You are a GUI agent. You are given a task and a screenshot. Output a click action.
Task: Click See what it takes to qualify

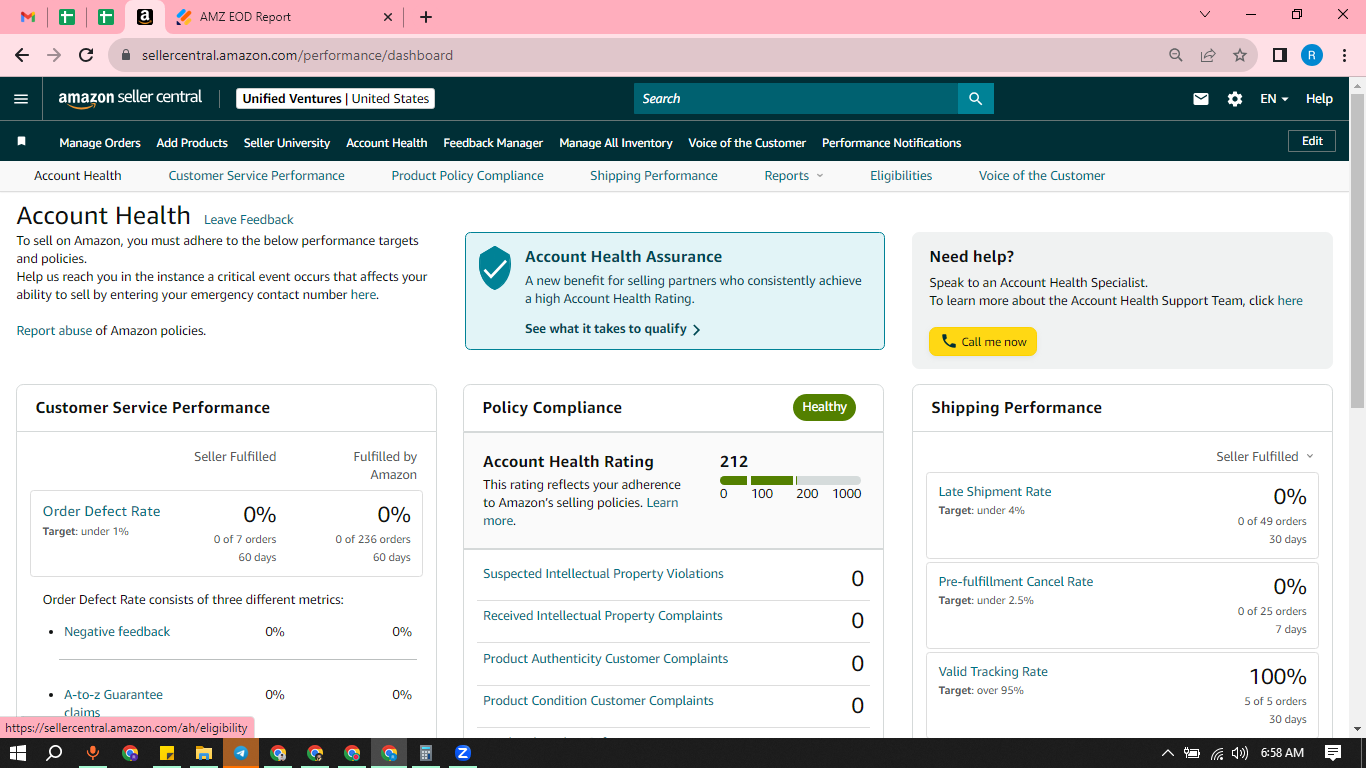click(x=612, y=329)
